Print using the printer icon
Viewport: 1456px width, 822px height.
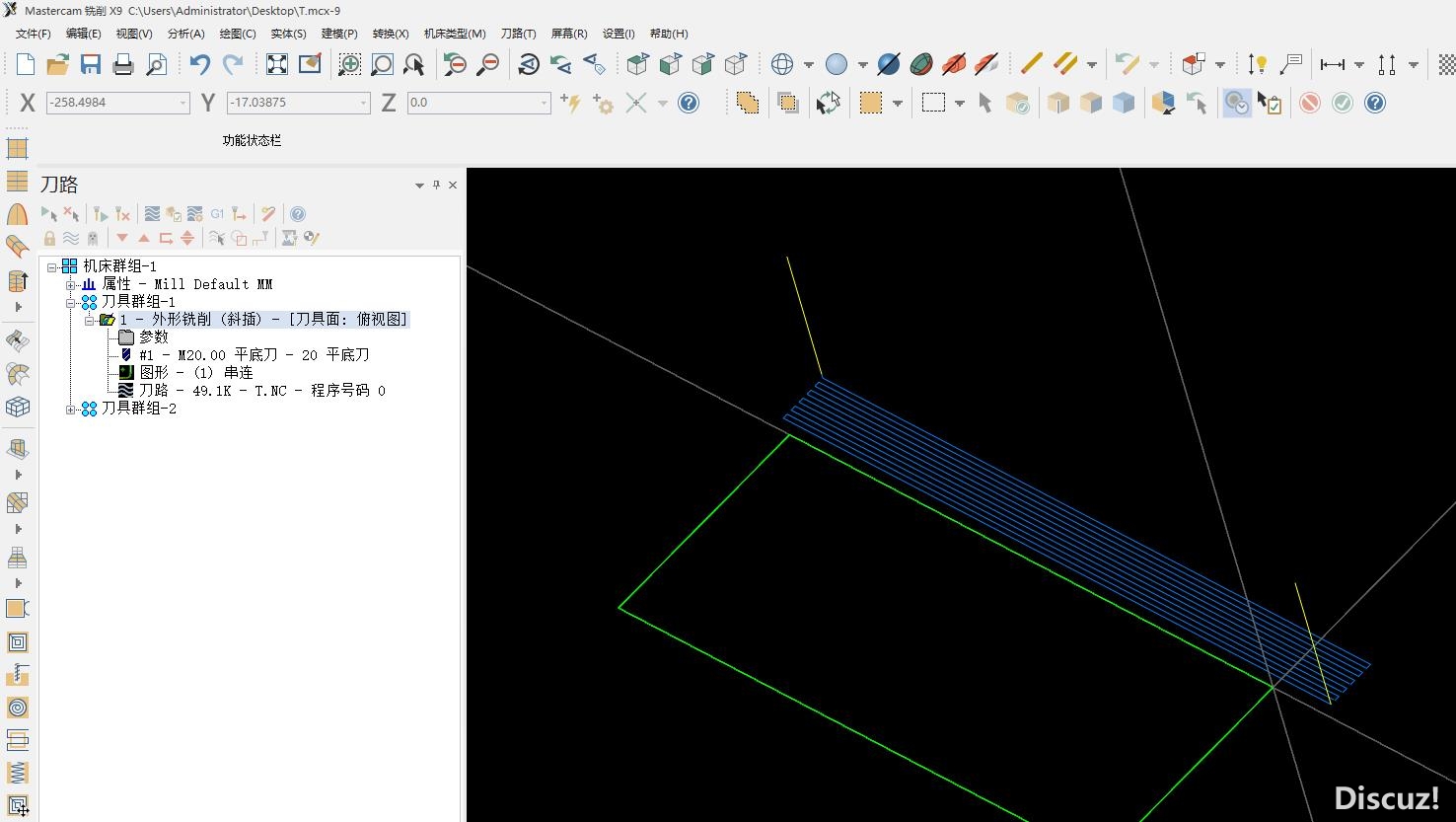tap(123, 64)
